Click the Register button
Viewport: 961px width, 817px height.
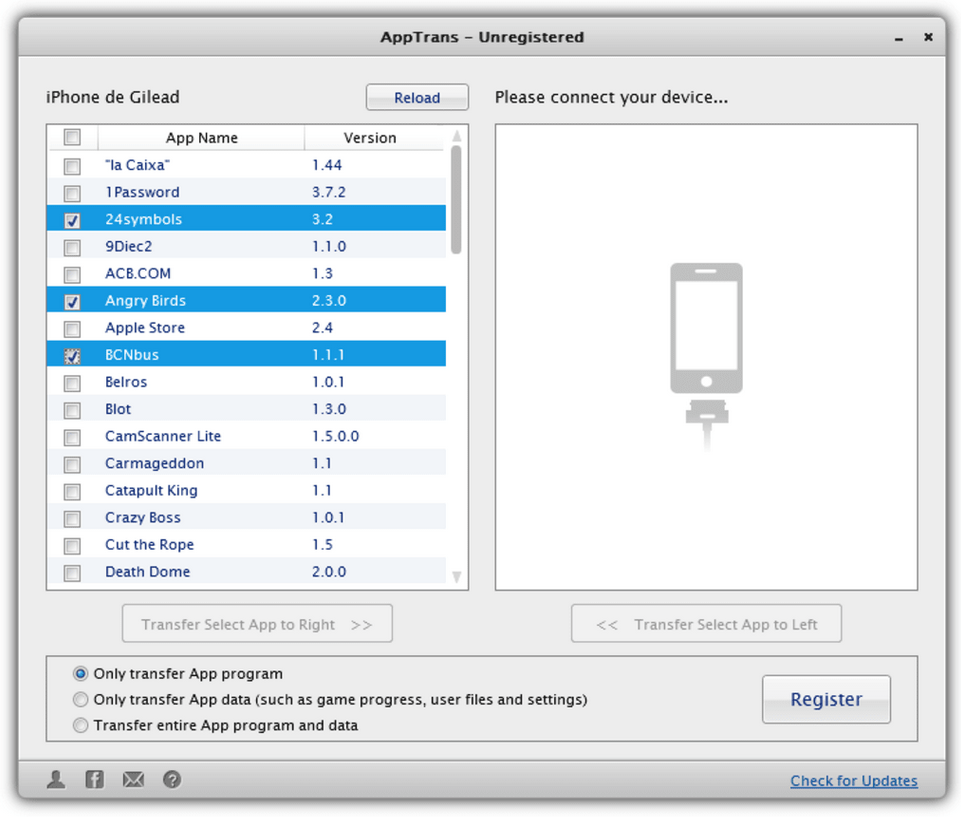(x=826, y=699)
